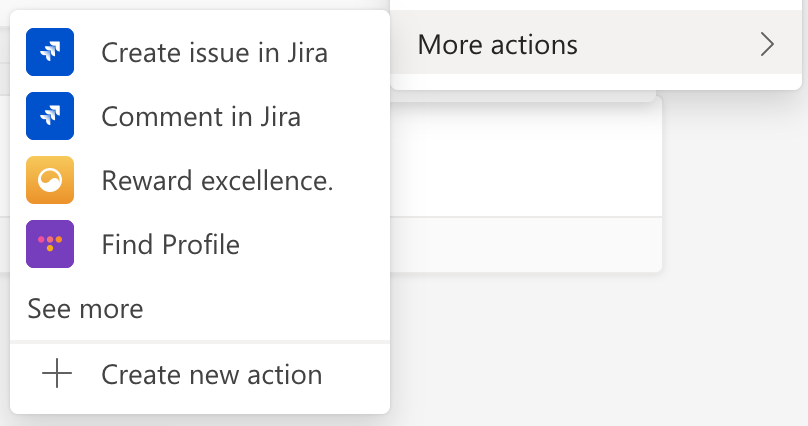Open the More actions submenu item
Screen dimensions: 808x426
(596, 42)
